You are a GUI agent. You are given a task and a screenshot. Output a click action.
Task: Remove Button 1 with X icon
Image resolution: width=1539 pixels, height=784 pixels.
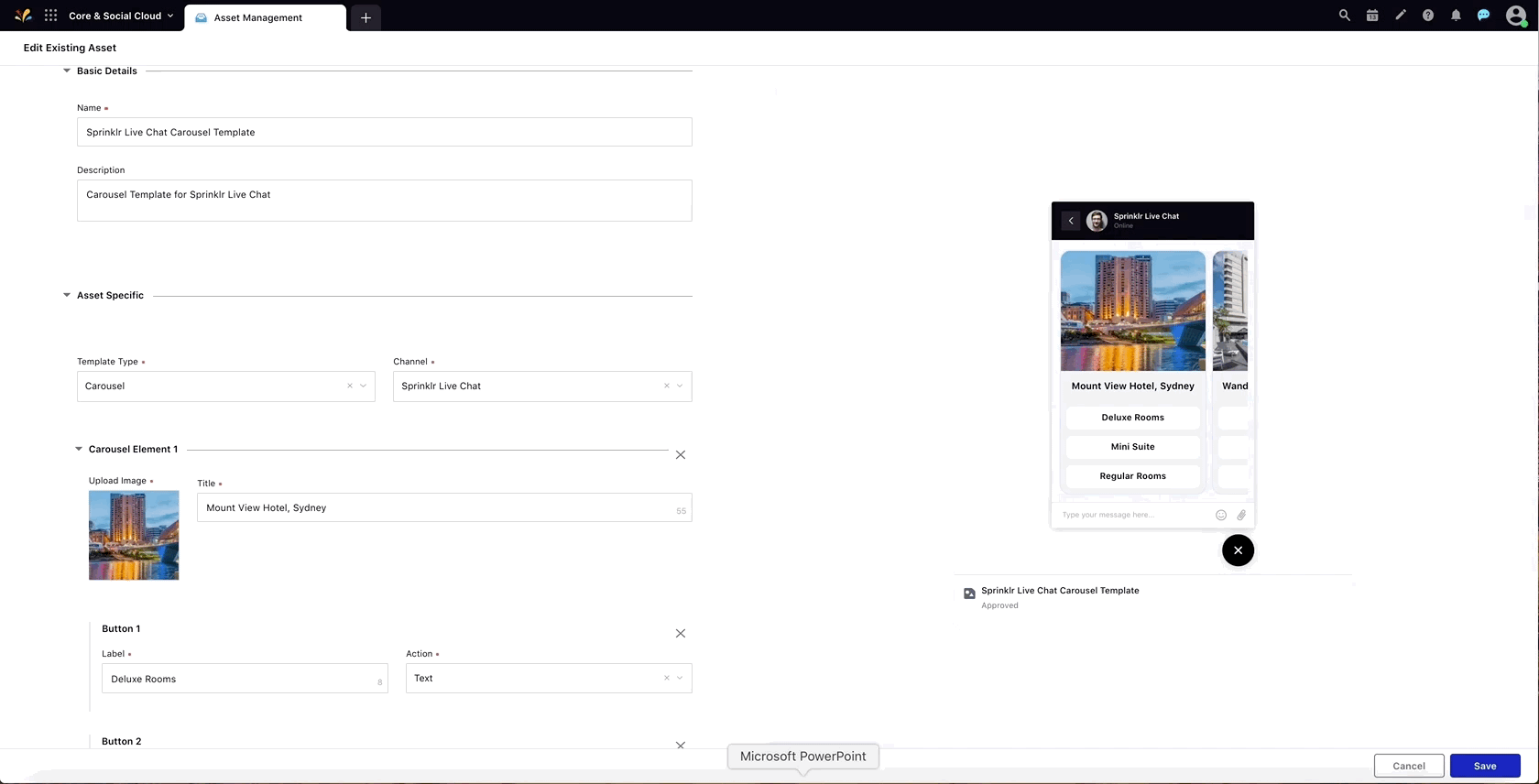[681, 633]
